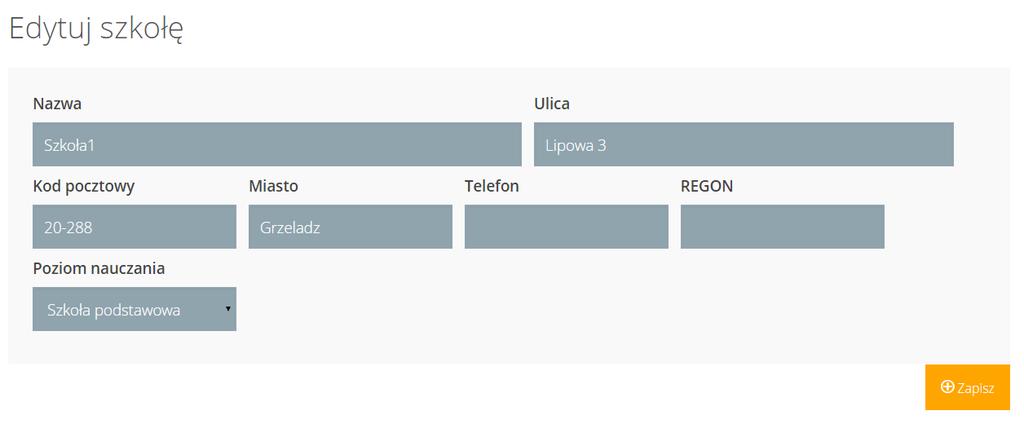
Task: Focus the Nazwa field containing Szkoła1
Action: tap(277, 144)
